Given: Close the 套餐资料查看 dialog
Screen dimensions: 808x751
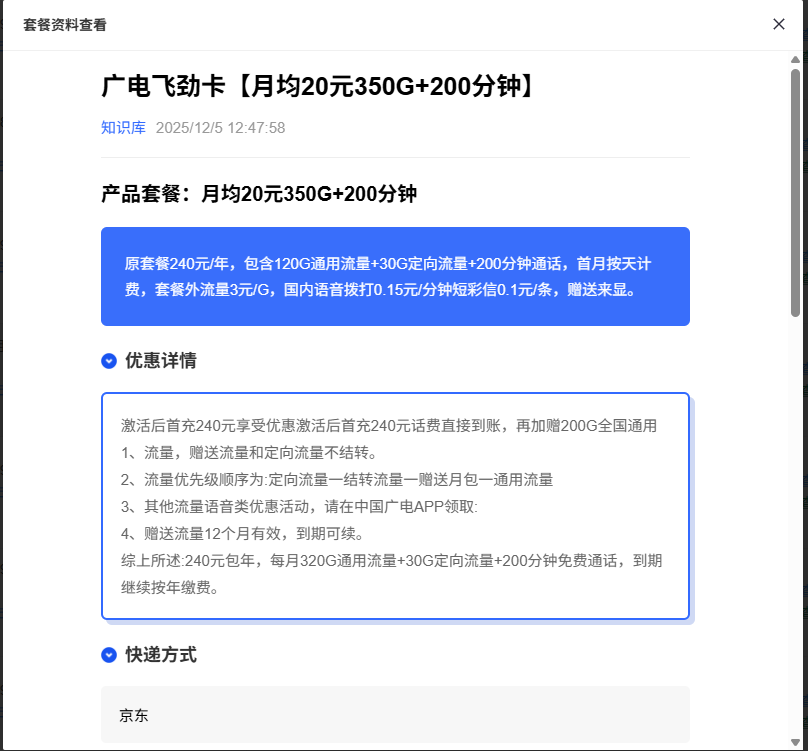Looking at the screenshot, I should click(779, 24).
